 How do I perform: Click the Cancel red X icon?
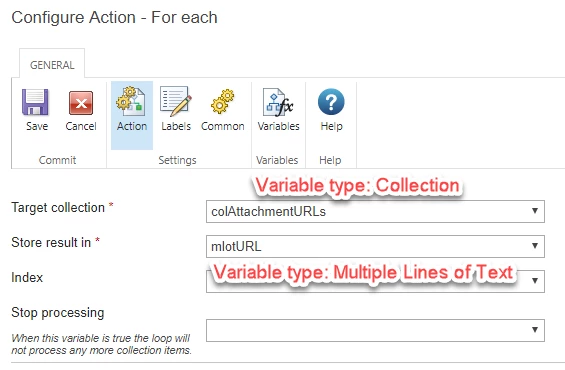tap(81, 103)
